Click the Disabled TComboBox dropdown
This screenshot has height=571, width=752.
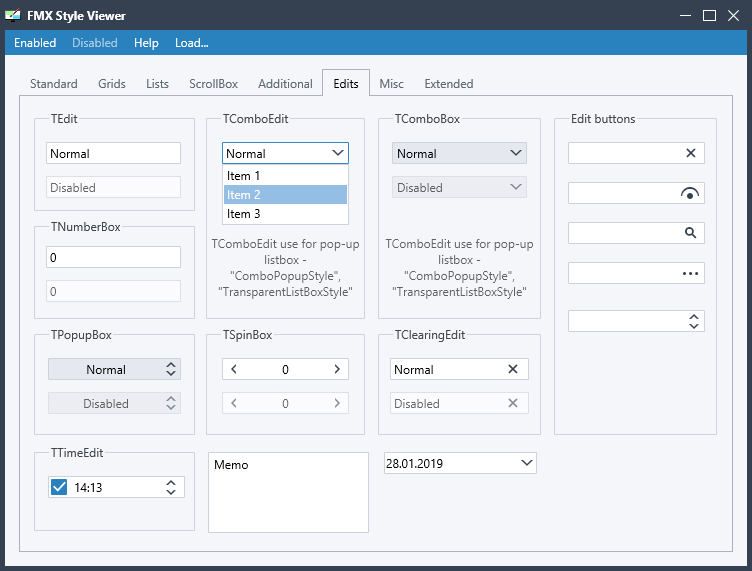click(459, 187)
